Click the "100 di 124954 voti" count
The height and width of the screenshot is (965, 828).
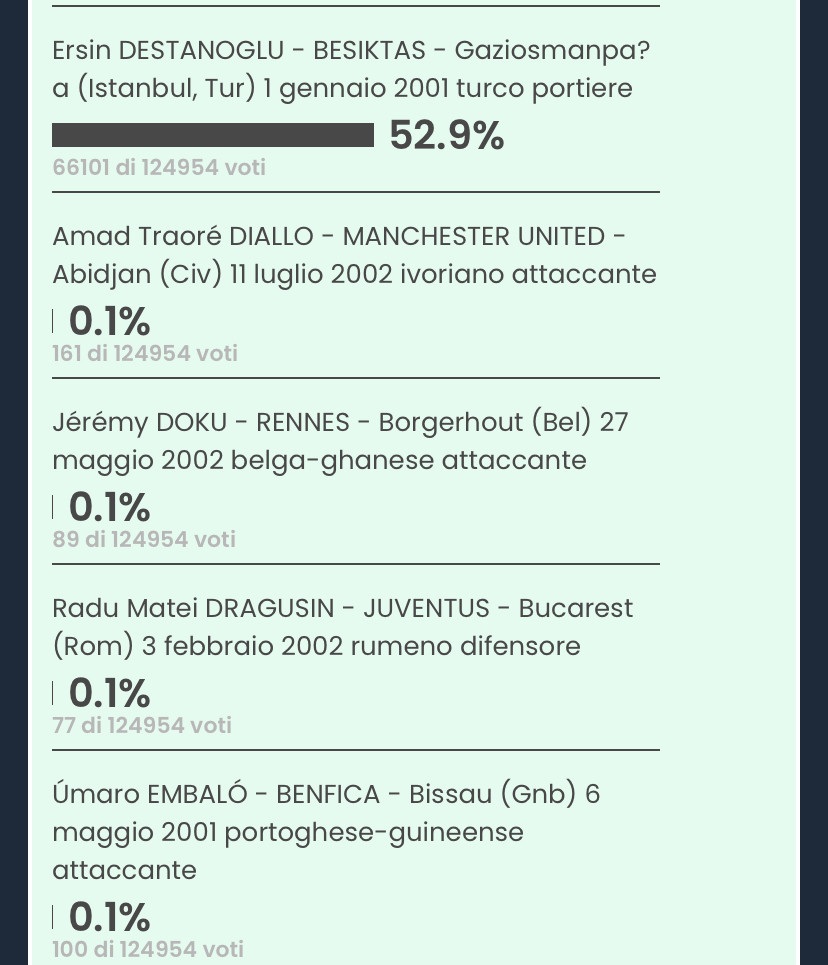point(148,949)
